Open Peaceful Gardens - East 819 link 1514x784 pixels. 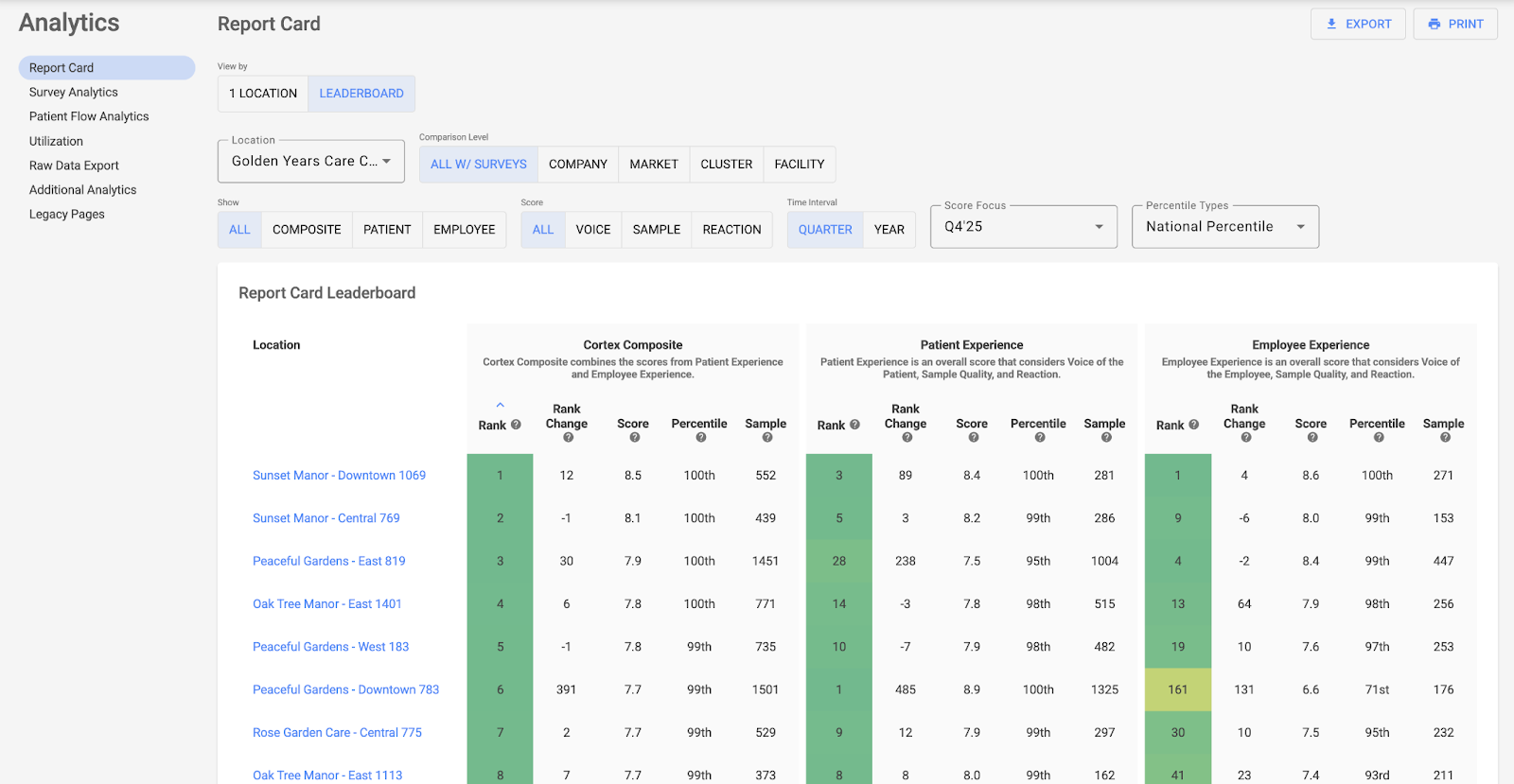click(x=328, y=561)
